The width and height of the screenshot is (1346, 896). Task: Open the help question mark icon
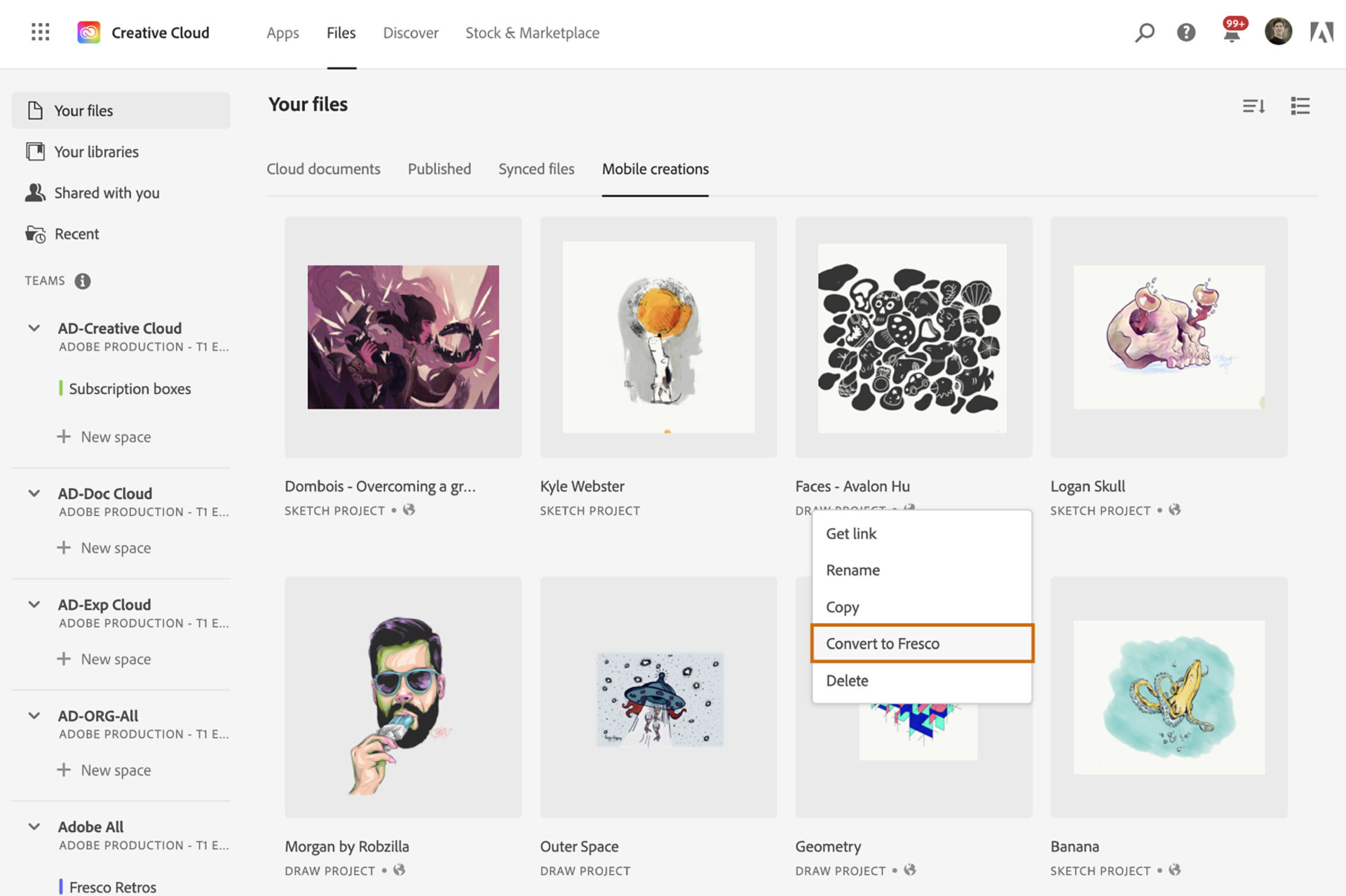click(x=1185, y=32)
